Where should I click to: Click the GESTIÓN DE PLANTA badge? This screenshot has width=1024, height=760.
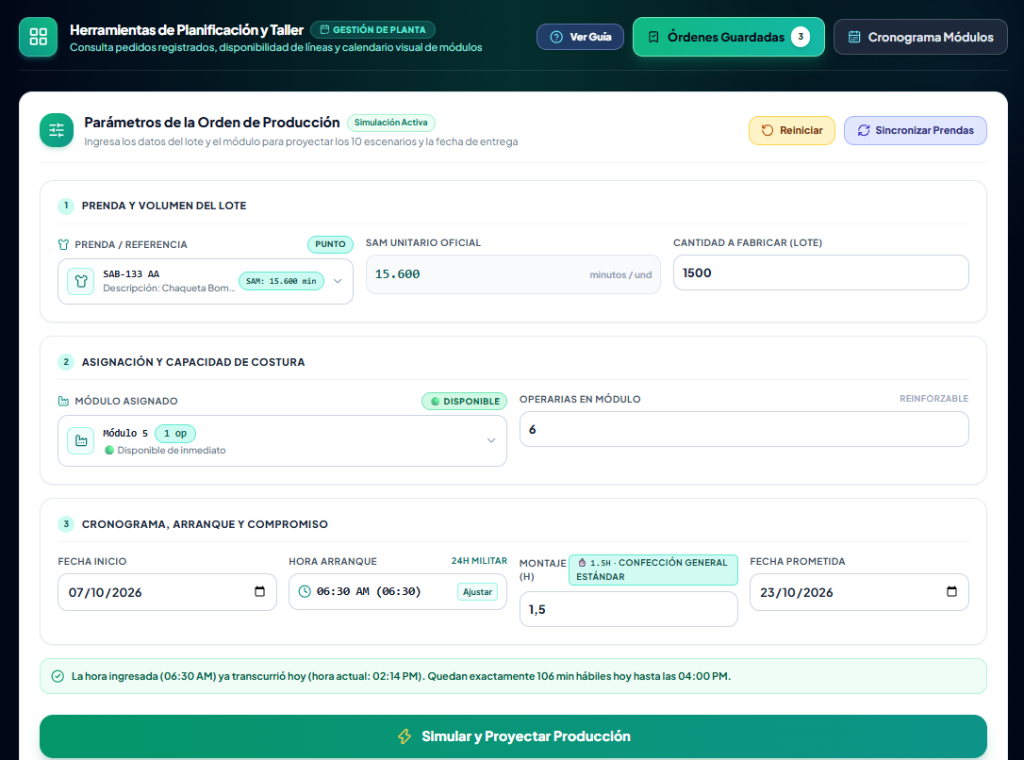point(372,30)
